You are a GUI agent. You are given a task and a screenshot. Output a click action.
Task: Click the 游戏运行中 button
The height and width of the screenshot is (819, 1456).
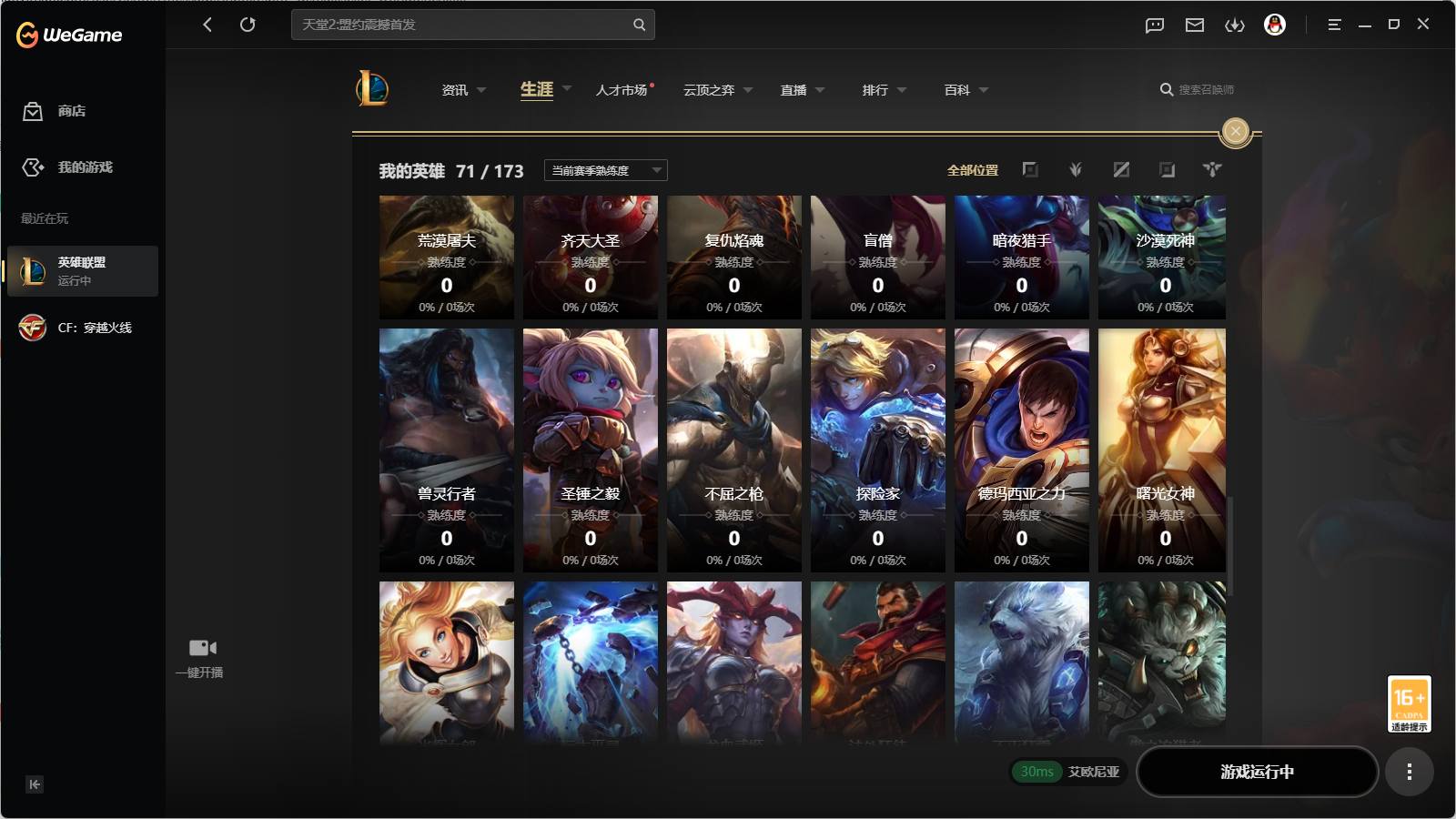click(x=1258, y=772)
